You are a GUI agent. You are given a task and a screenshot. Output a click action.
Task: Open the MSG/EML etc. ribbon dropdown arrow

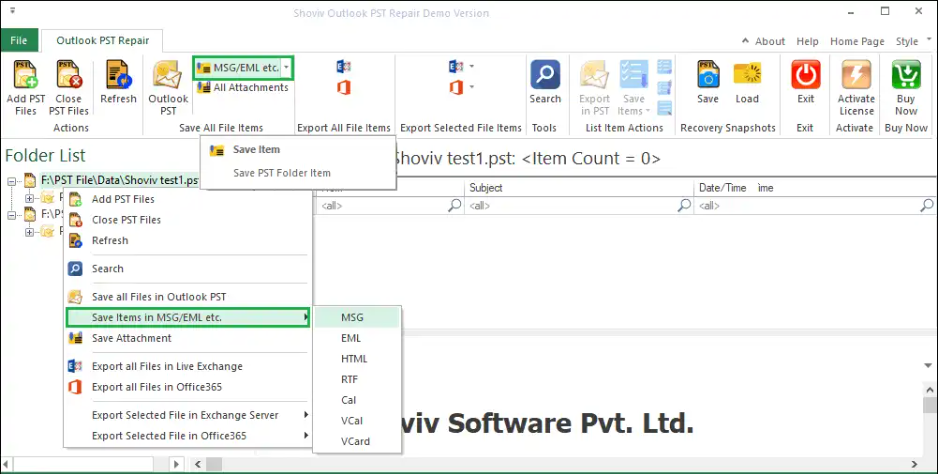click(287, 68)
